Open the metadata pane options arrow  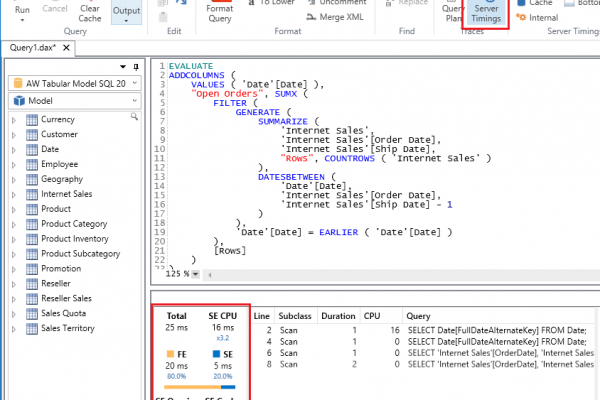click(x=123, y=67)
